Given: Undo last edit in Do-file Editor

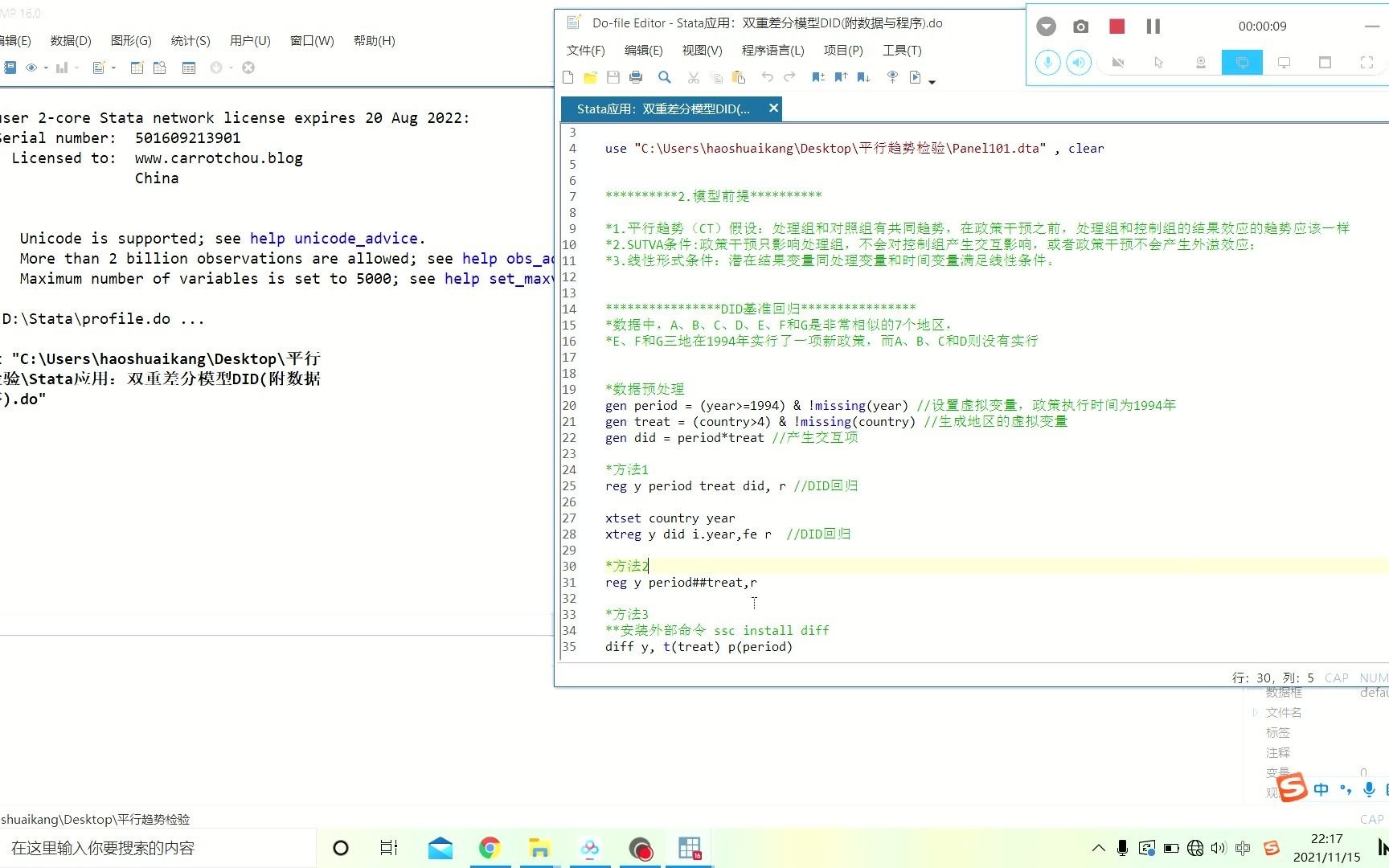Looking at the screenshot, I should 768,77.
